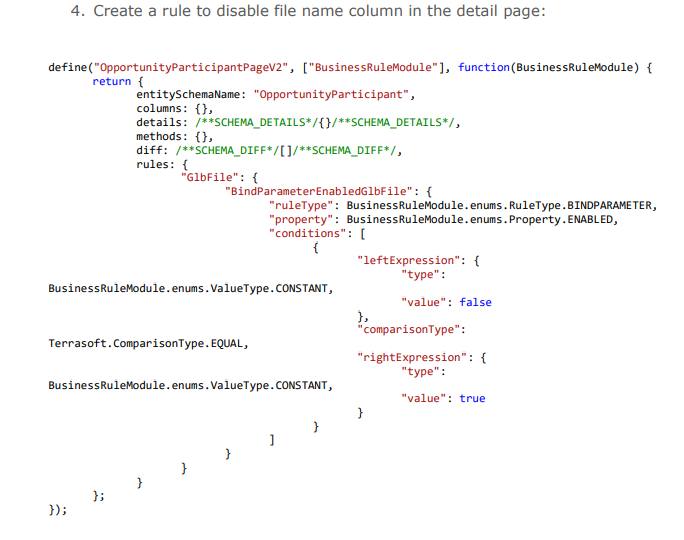
Task: Click the "methods: {}," line
Action: tap(174, 137)
